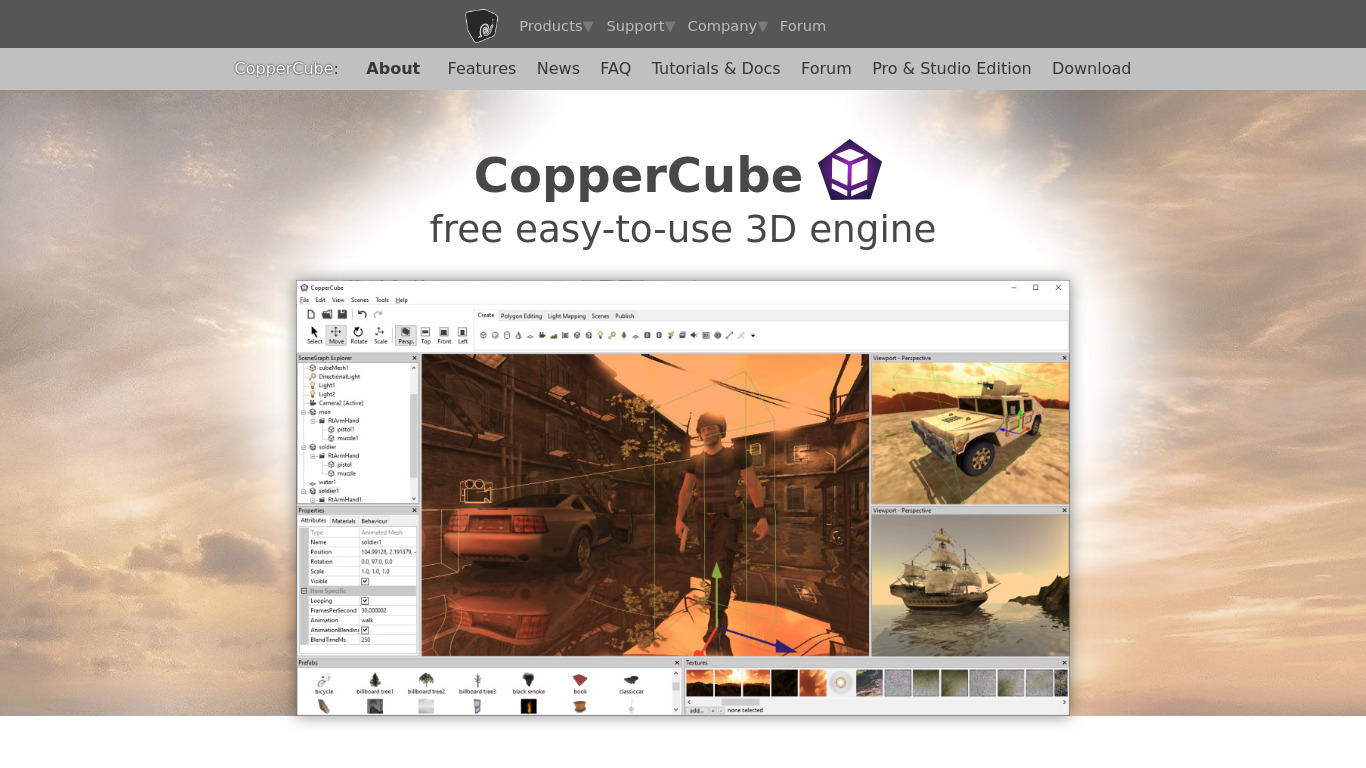Open the Tools menu
The height and width of the screenshot is (768, 1366).
pyautogui.click(x=382, y=300)
